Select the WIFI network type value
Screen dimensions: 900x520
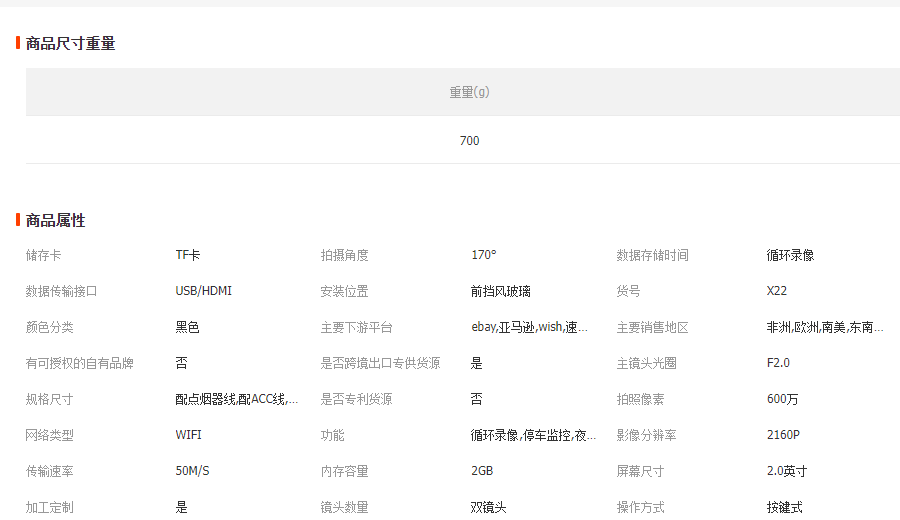tap(188, 435)
